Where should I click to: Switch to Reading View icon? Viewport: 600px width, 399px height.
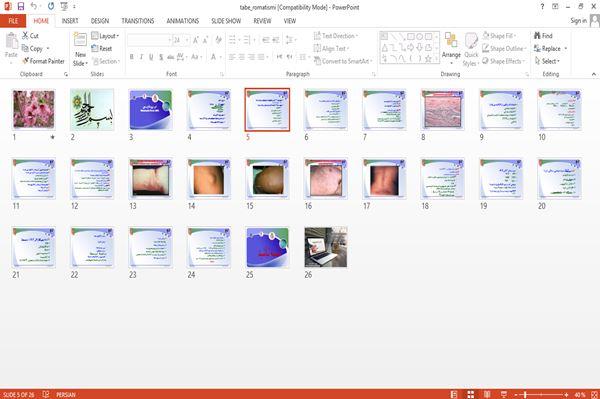coord(487,394)
